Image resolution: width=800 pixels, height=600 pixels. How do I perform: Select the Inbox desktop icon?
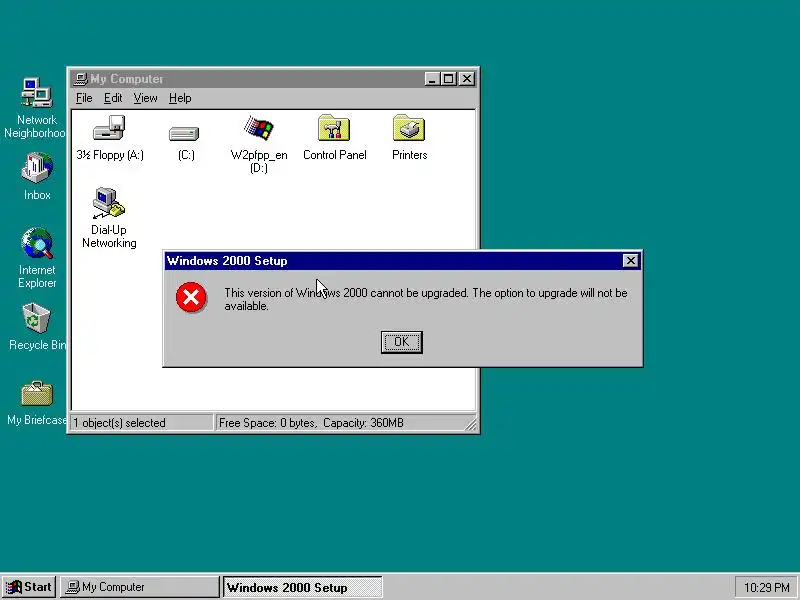click(37, 167)
